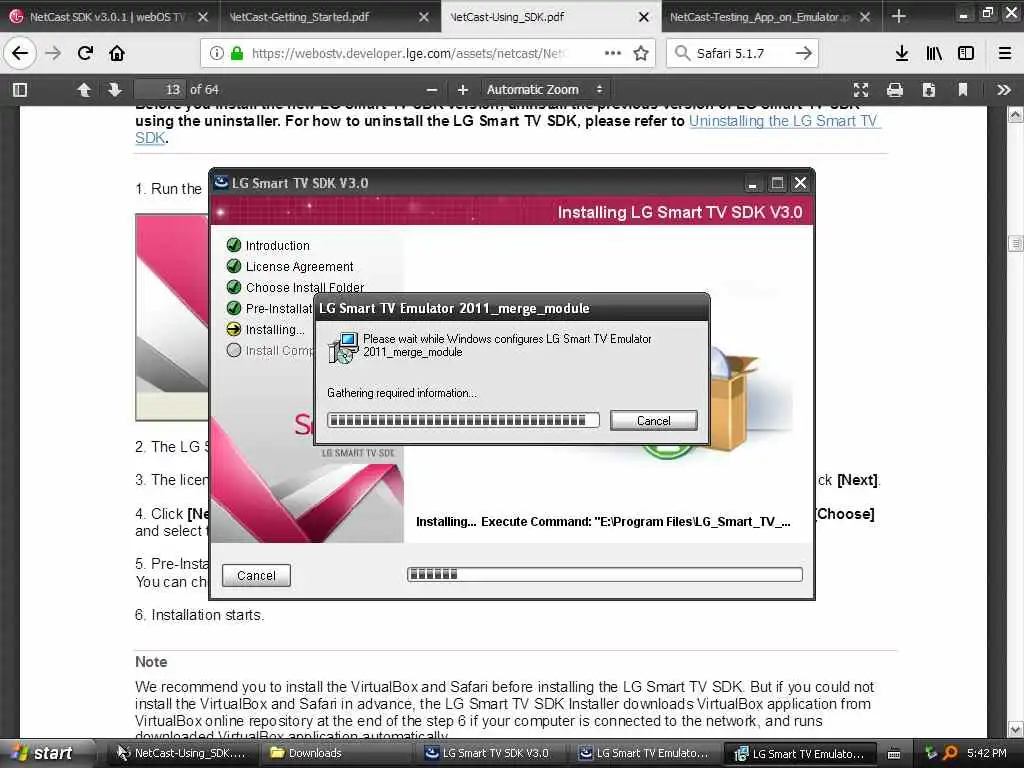Viewport: 1024px width, 768px height.
Task: Click the page number field showing 13
Action: [159, 89]
